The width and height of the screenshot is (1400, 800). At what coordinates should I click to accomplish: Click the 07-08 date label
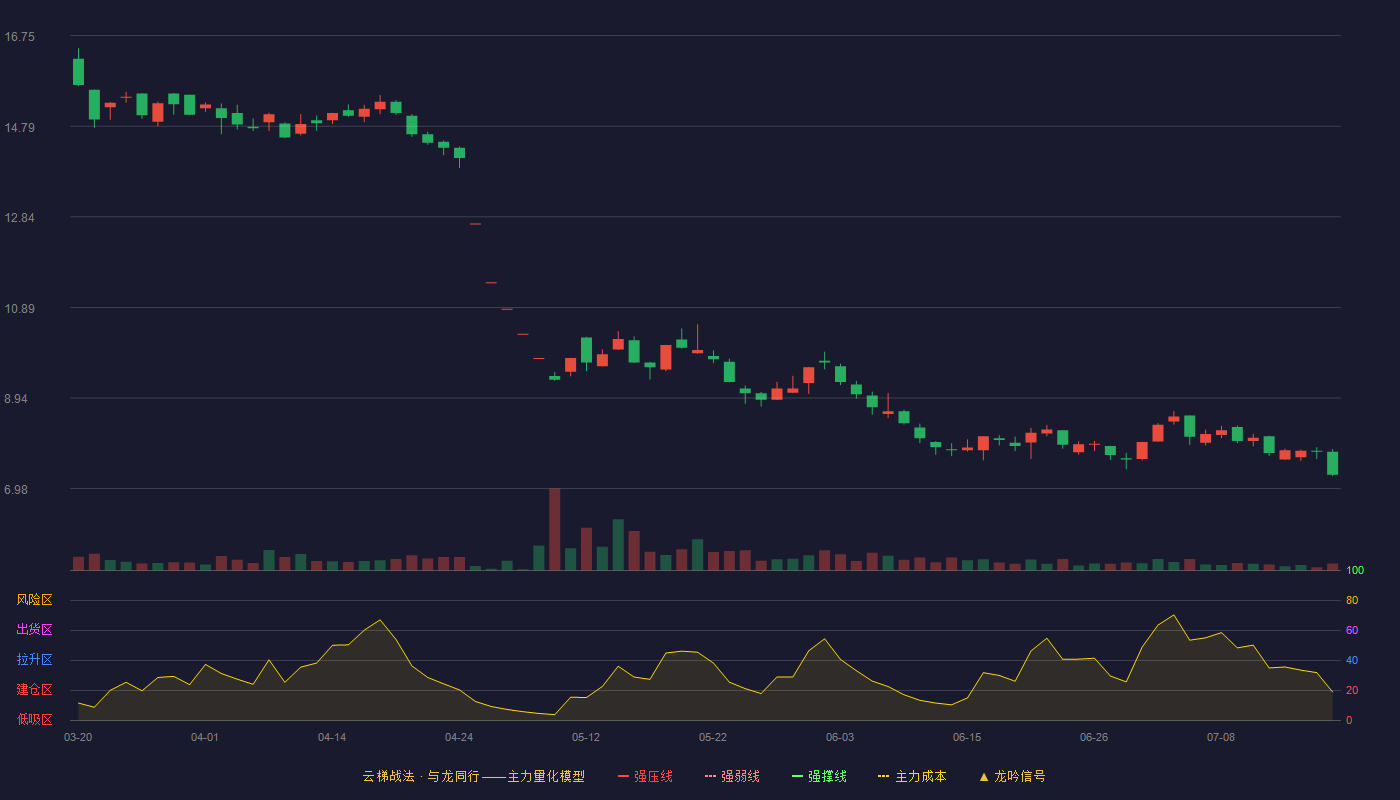click(1221, 737)
